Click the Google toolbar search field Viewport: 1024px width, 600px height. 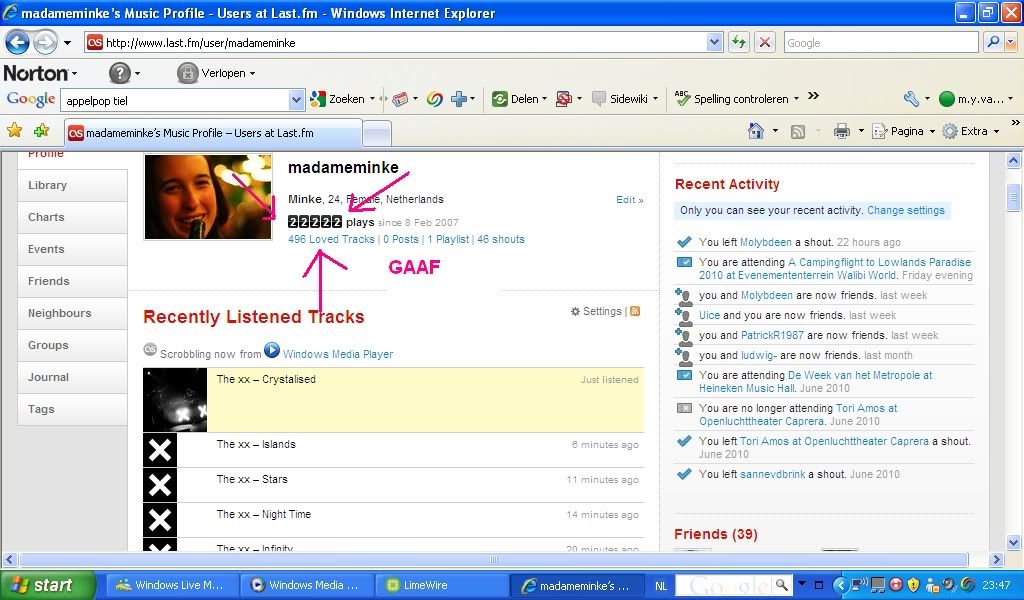point(175,101)
